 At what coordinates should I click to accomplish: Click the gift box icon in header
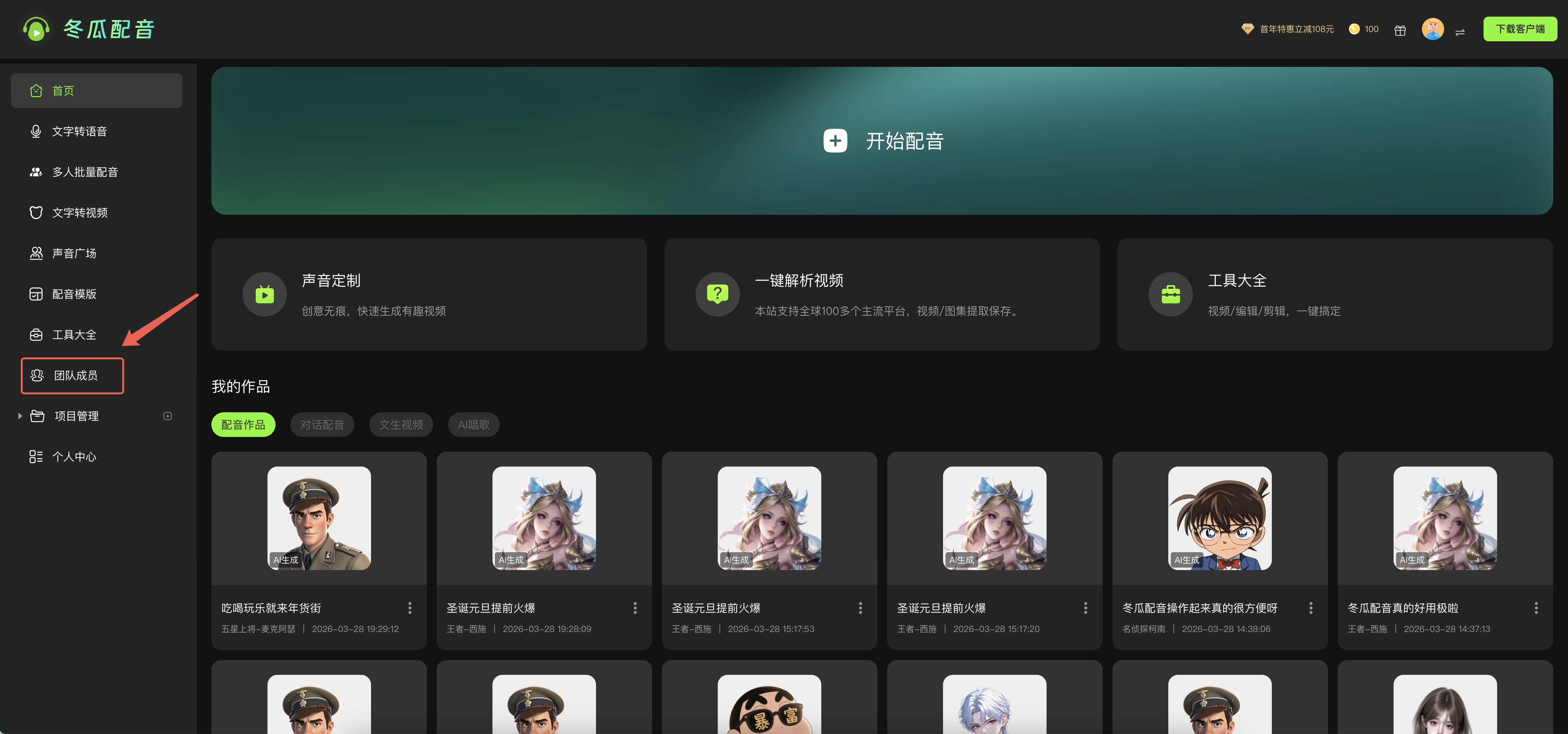point(1400,30)
